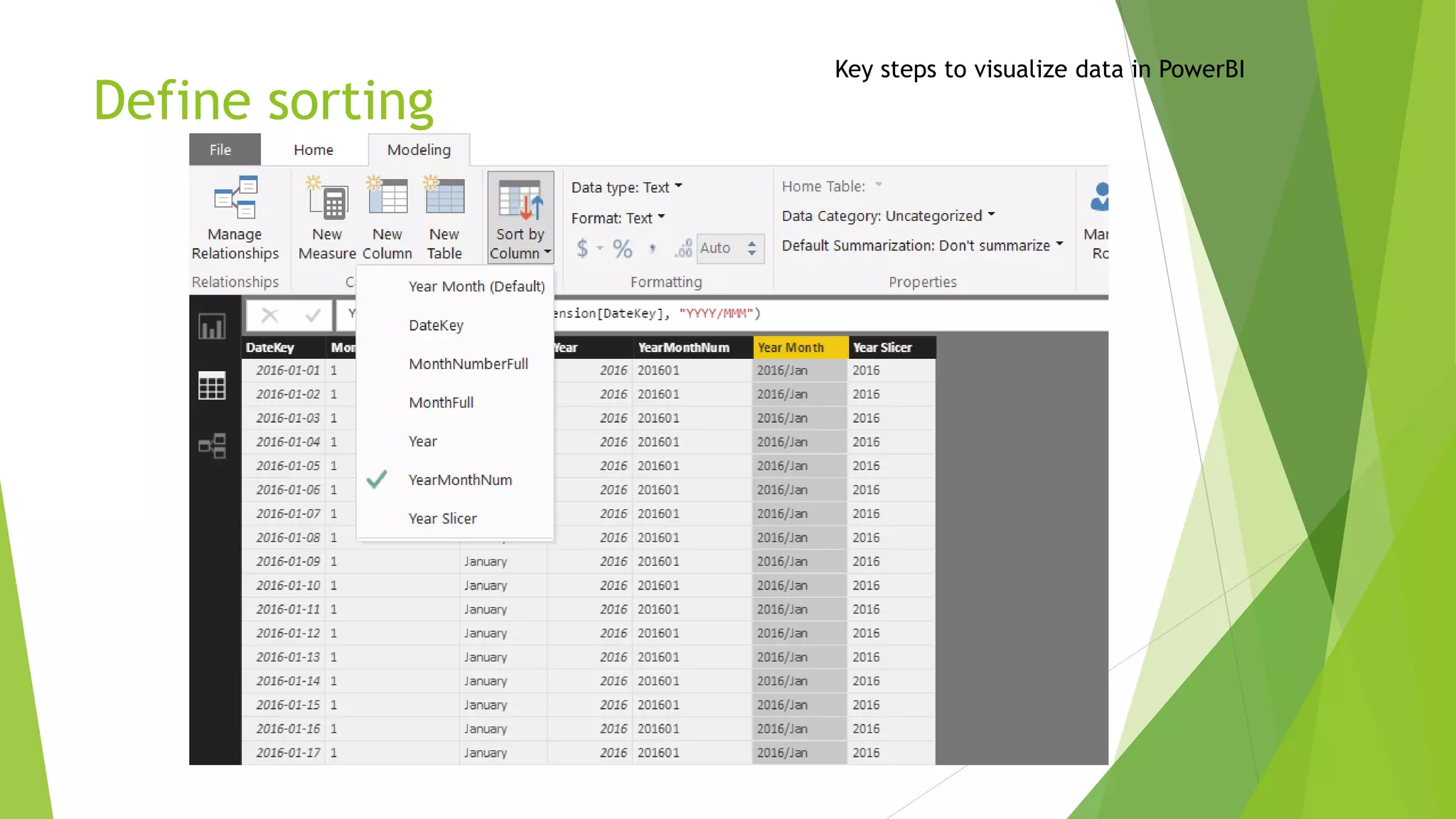Select checked YearMonthNum sort option
The image size is (1456, 819).
click(x=455, y=480)
